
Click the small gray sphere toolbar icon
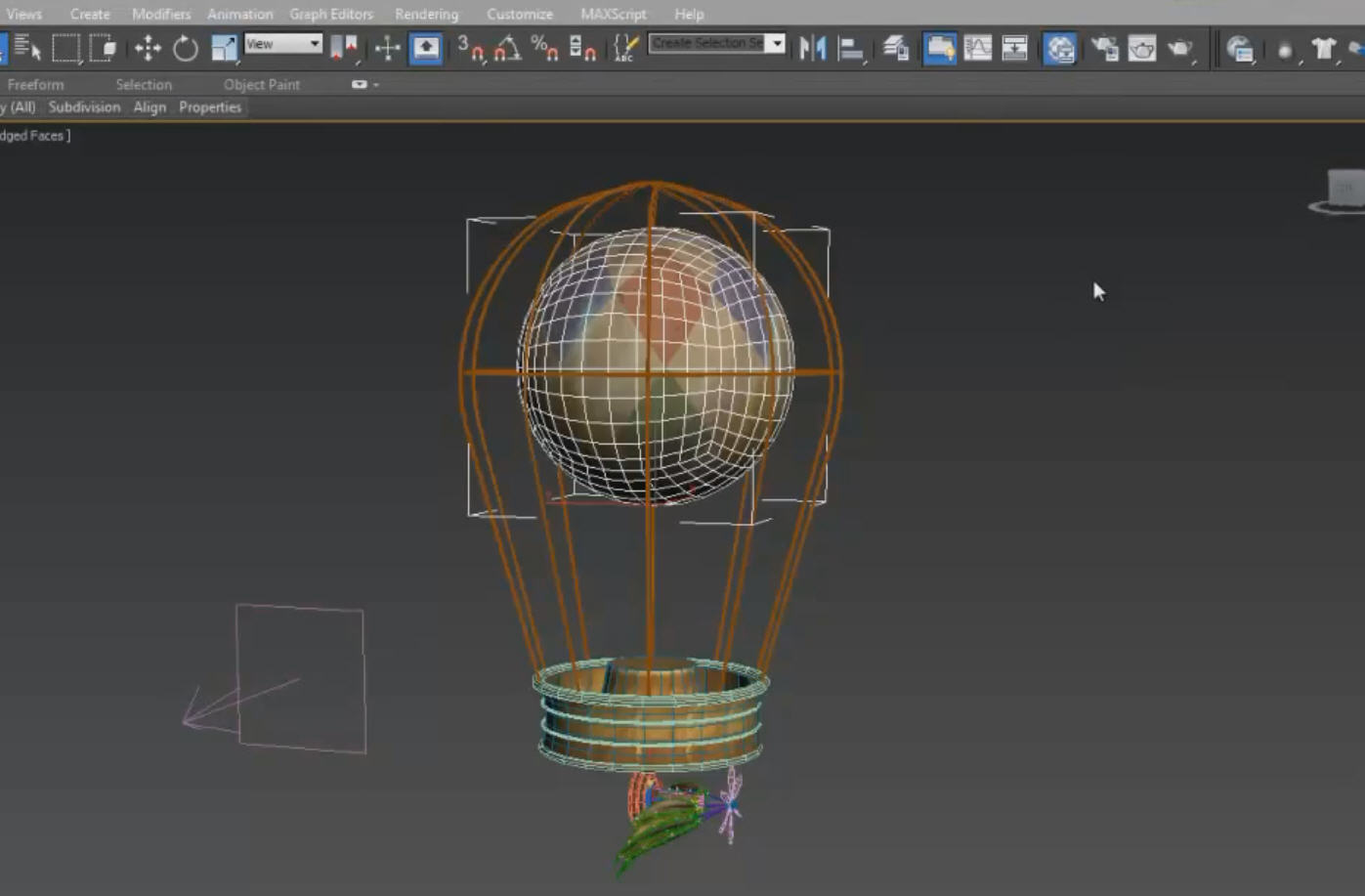1285,50
